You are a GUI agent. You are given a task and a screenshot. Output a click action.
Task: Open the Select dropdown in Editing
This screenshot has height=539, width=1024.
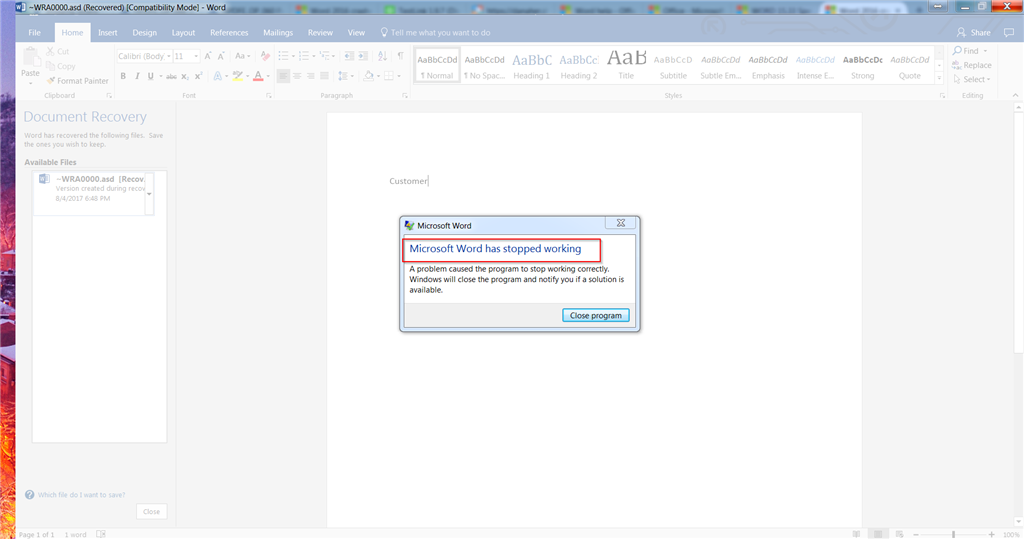972,79
